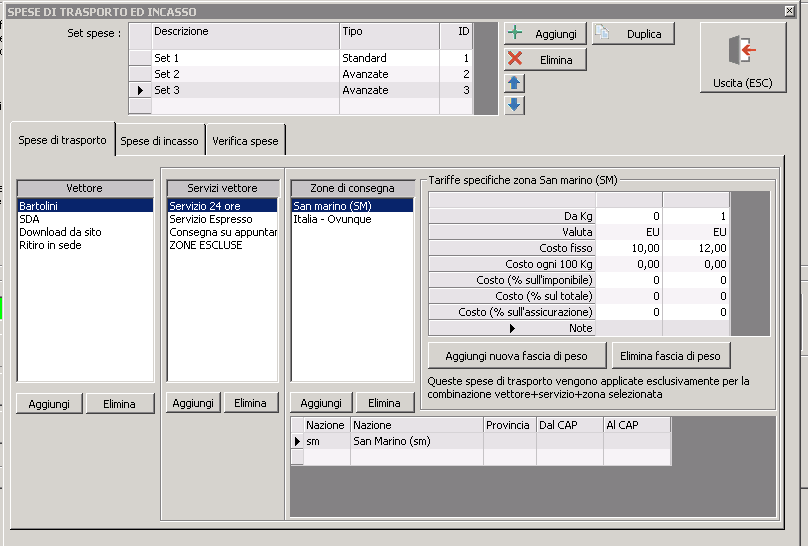Click Vettore list header

(86, 188)
